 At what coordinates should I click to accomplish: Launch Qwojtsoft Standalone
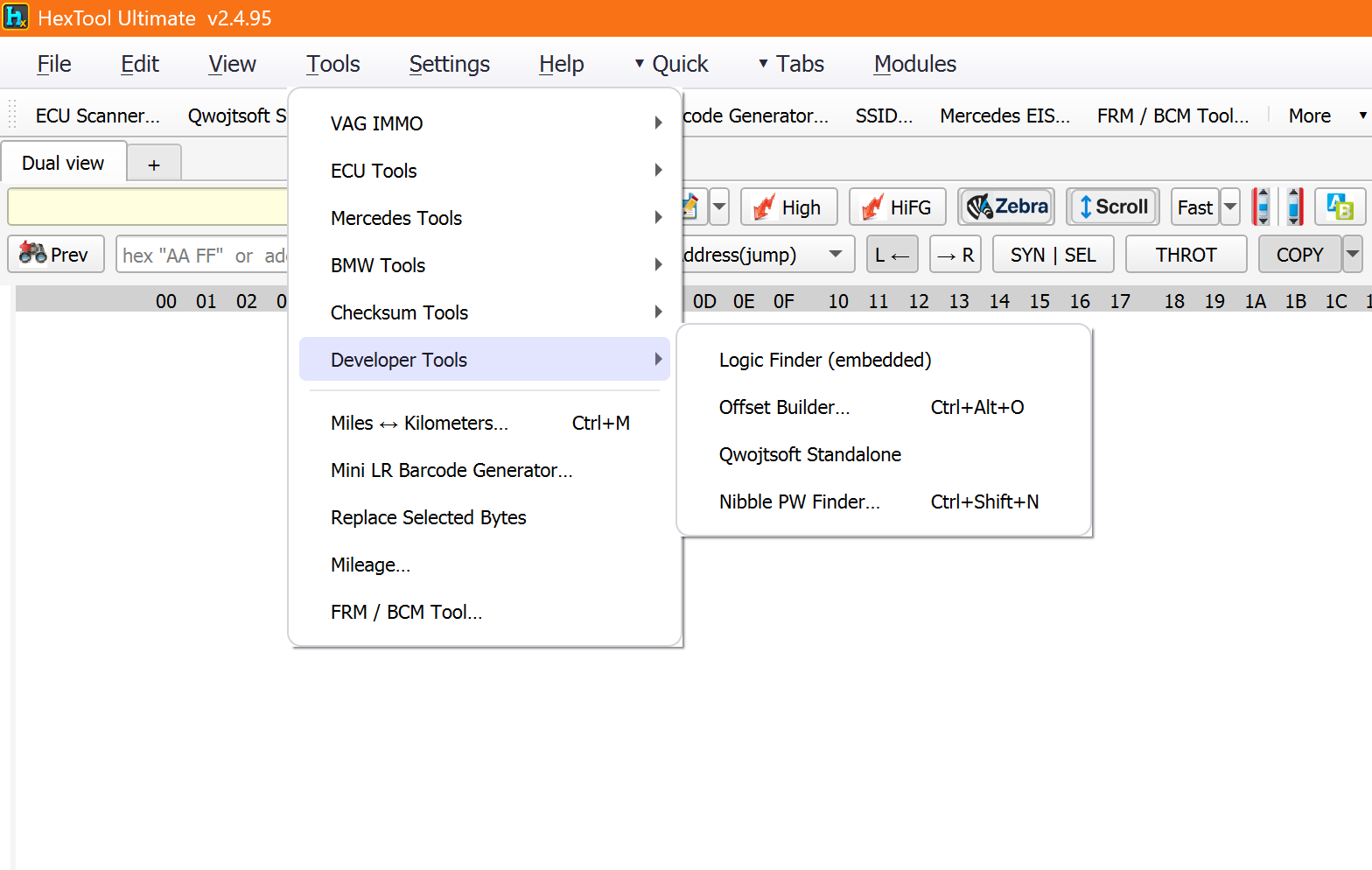[884, 454]
